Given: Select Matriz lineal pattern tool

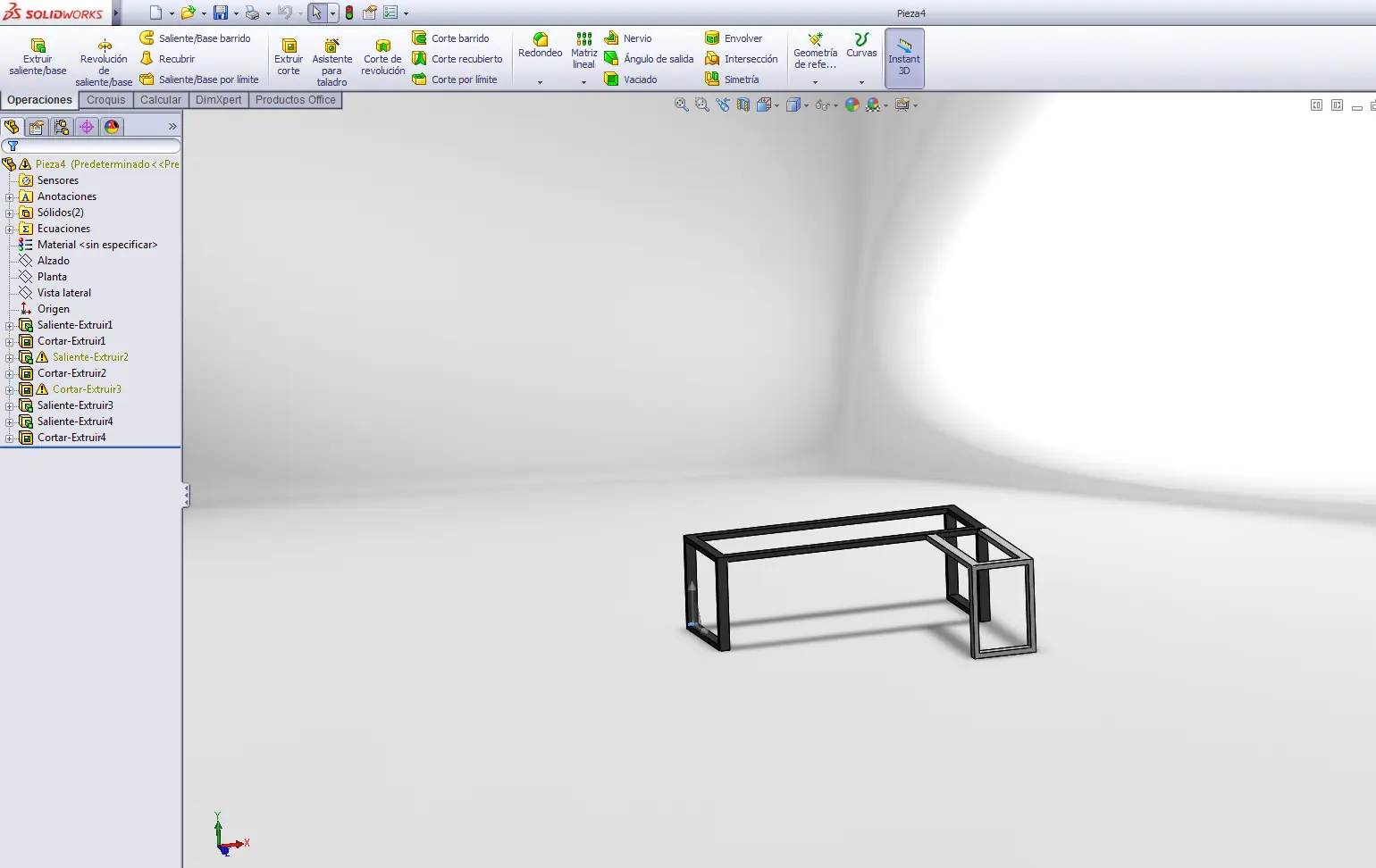Looking at the screenshot, I should pos(583,51).
